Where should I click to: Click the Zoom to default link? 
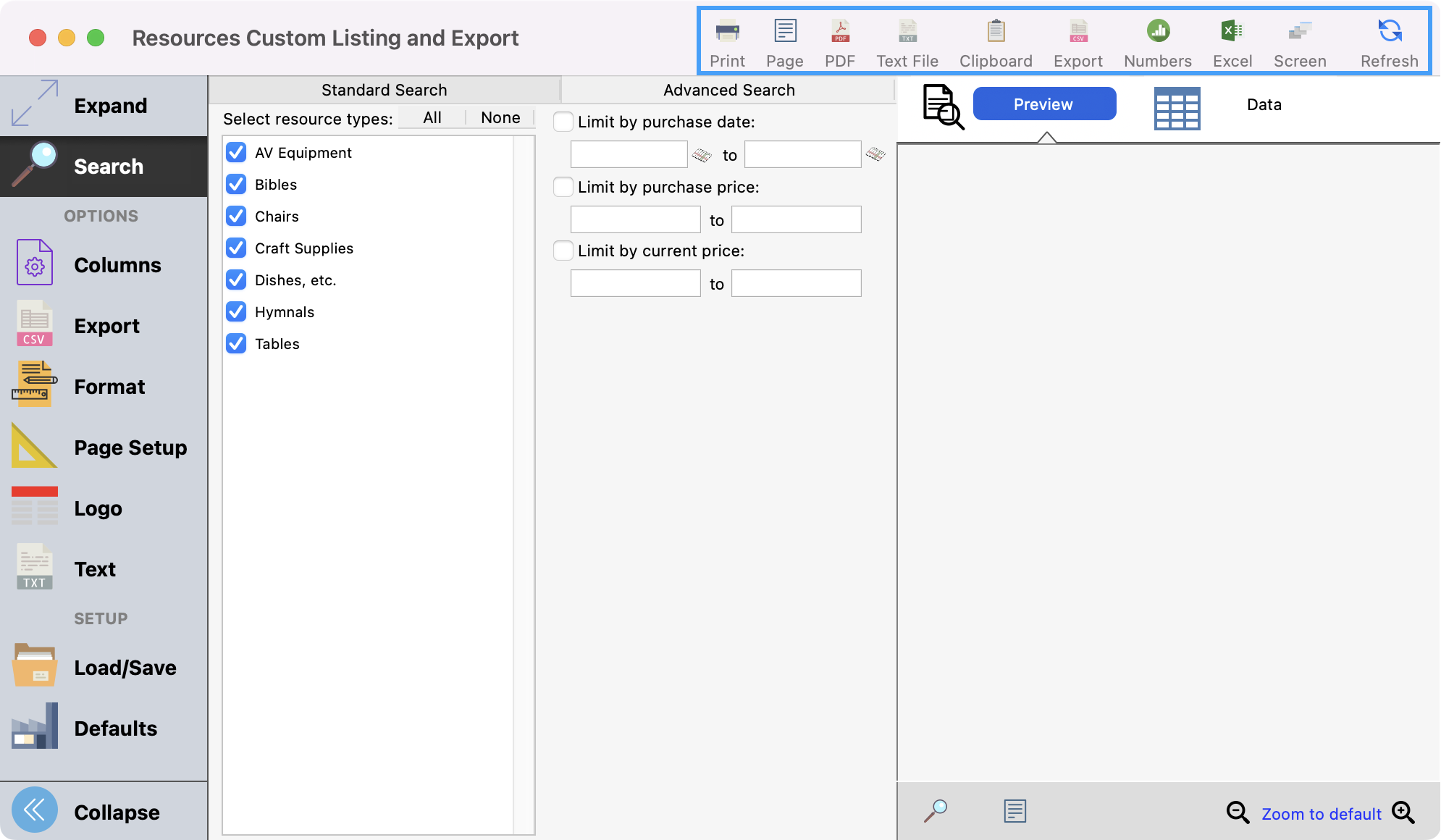pos(1321,814)
